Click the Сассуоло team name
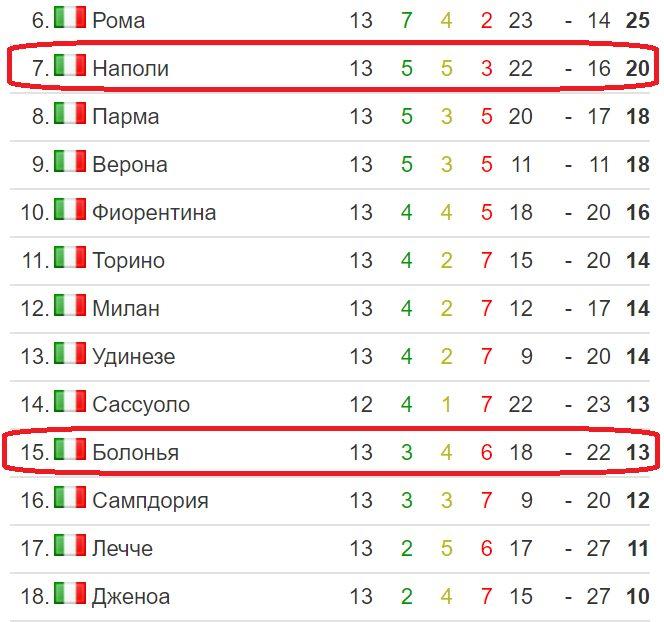Screen dimensions: 664x622 (141, 404)
